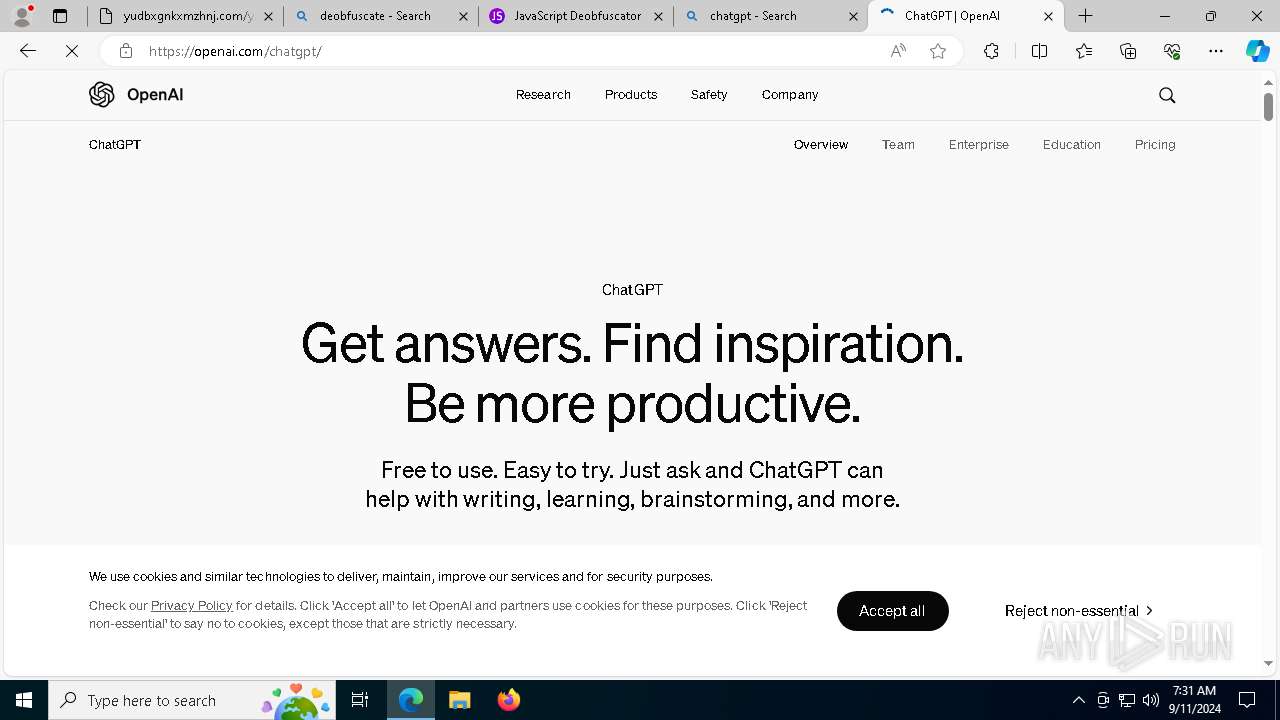Image resolution: width=1280 pixels, height=720 pixels.
Task: Open the Research menu
Action: coord(543,95)
